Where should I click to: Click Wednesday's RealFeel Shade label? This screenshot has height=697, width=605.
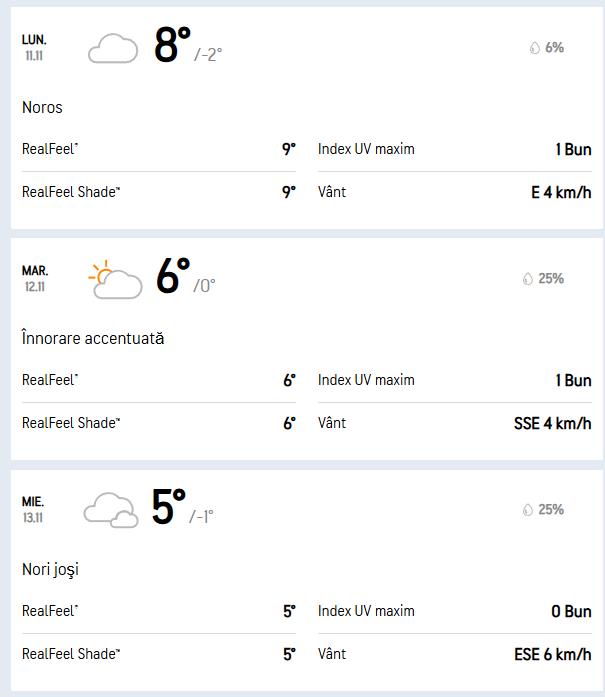pos(71,654)
